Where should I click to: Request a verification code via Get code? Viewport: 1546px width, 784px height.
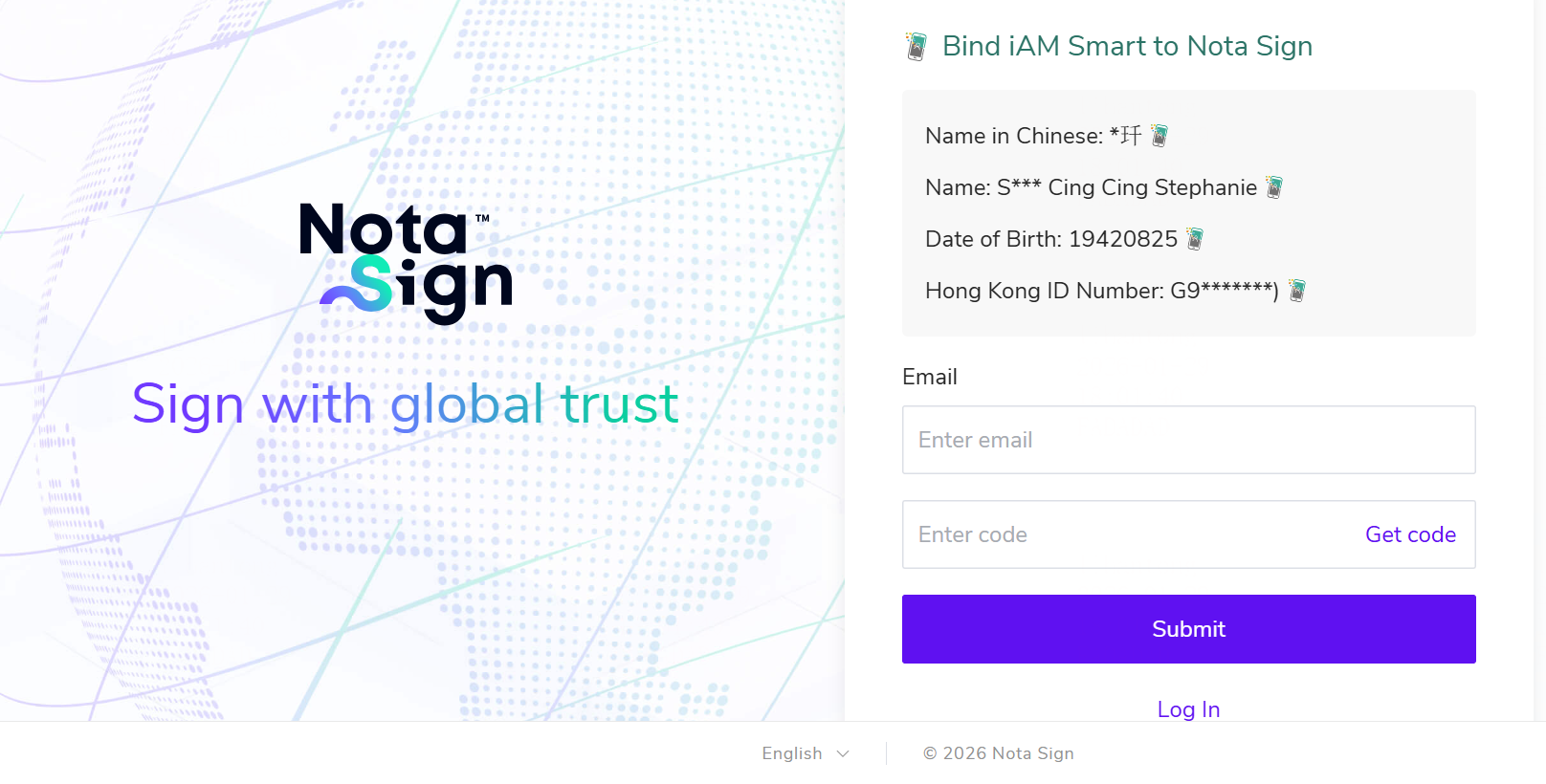1410,534
